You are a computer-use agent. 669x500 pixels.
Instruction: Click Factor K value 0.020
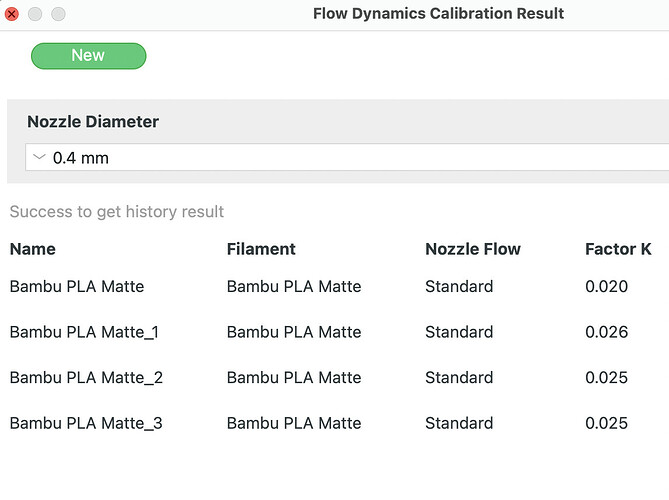(x=606, y=286)
